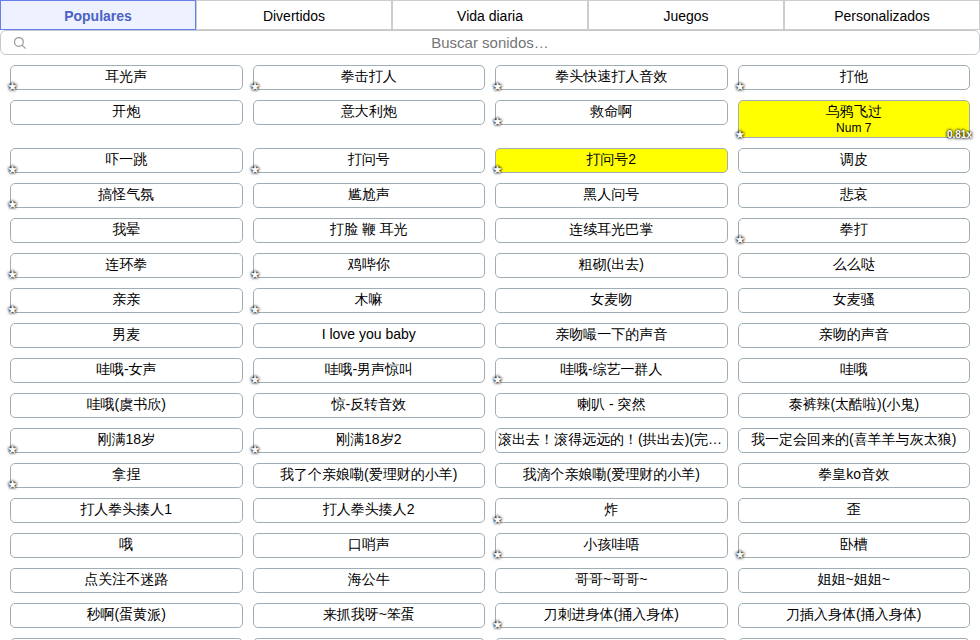Open the Juegos tab
The image size is (980, 640).
pos(686,16)
